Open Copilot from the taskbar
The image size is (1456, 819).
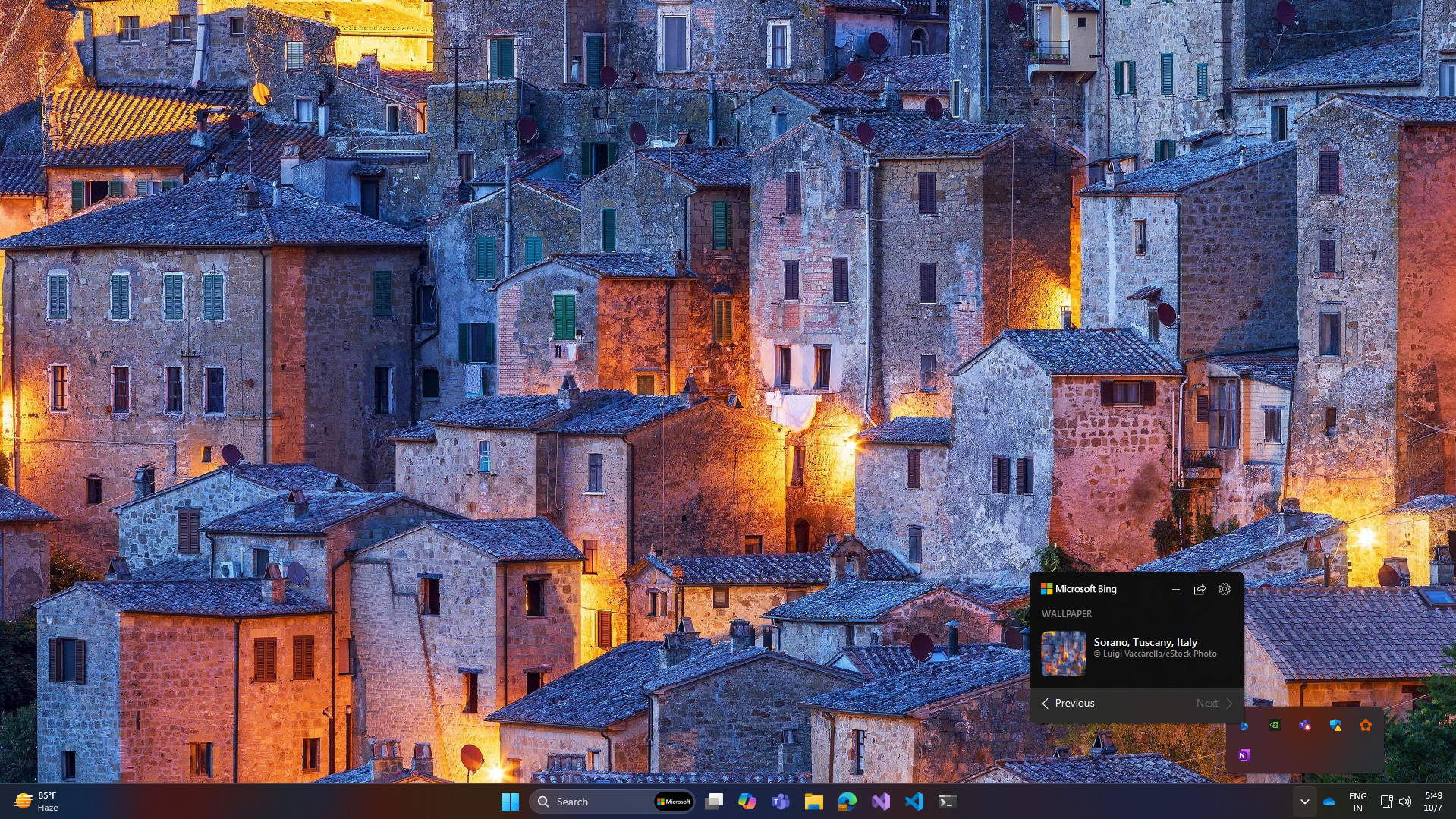pyautogui.click(x=748, y=802)
